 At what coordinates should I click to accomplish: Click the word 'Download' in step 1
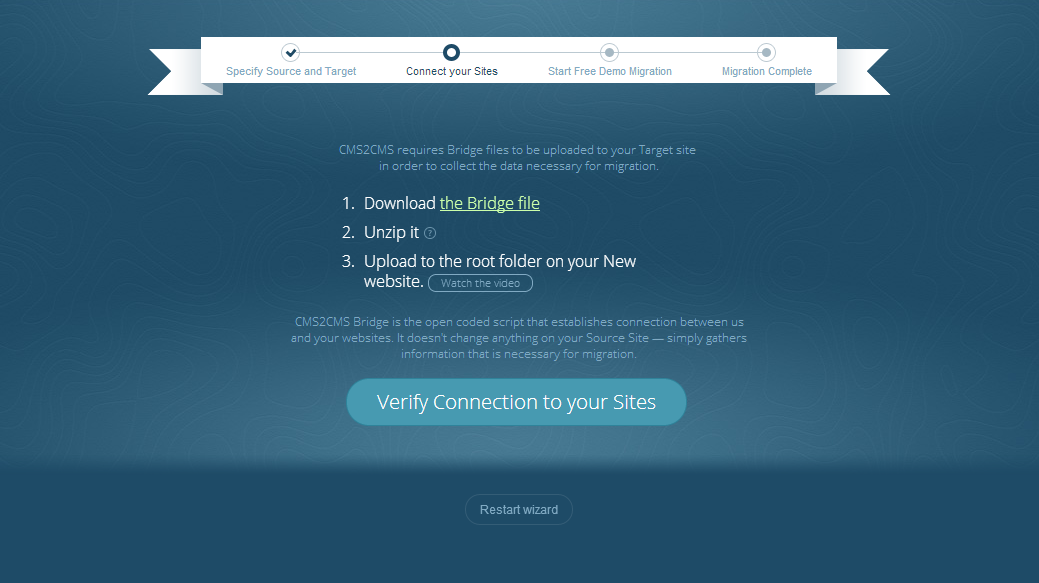click(400, 203)
